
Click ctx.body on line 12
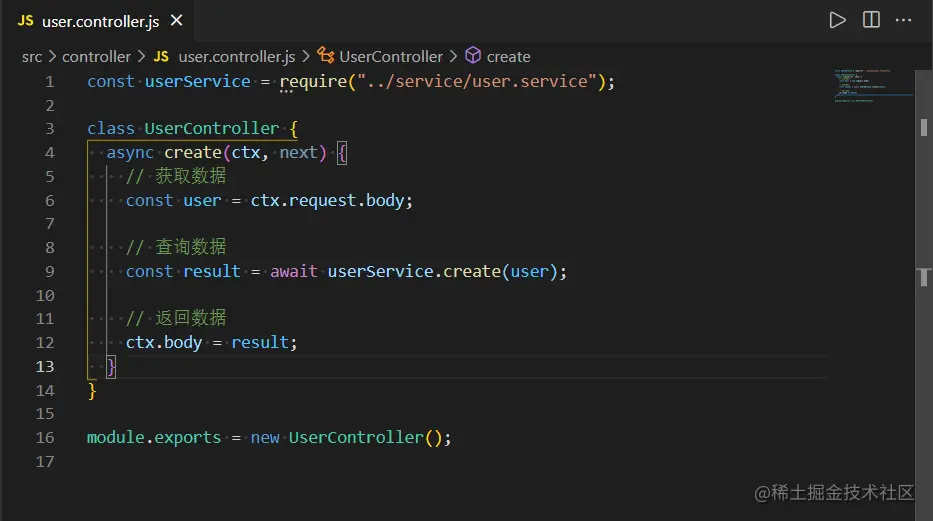tap(164, 343)
